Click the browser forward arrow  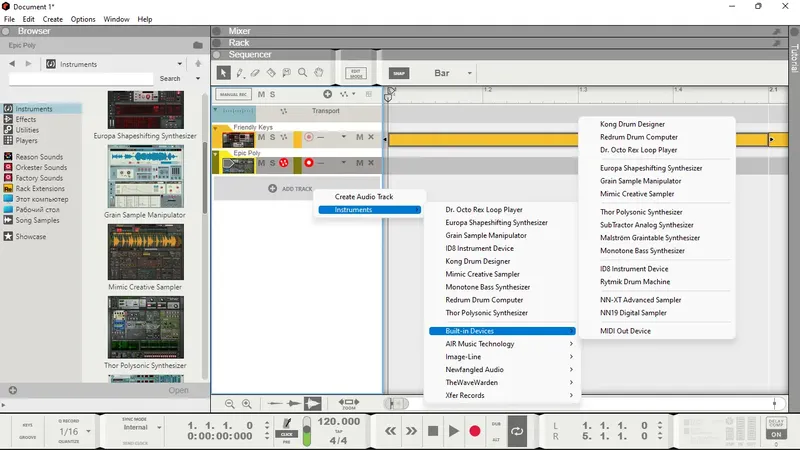point(29,64)
